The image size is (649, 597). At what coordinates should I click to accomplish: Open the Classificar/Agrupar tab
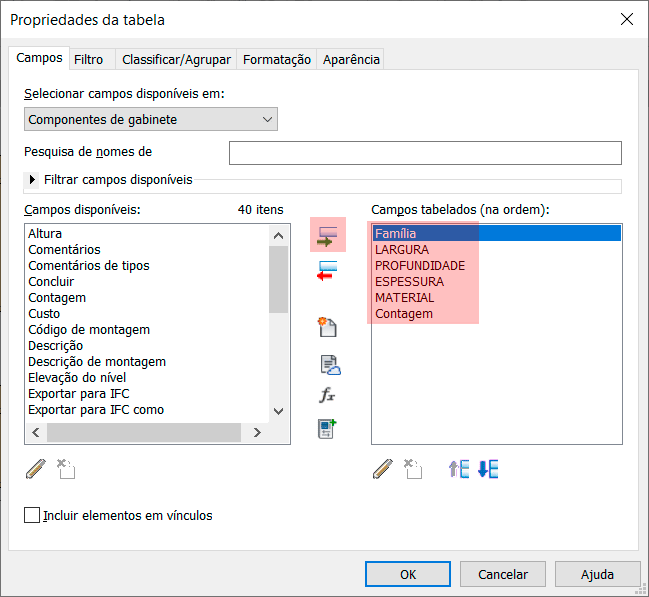[x=177, y=59]
